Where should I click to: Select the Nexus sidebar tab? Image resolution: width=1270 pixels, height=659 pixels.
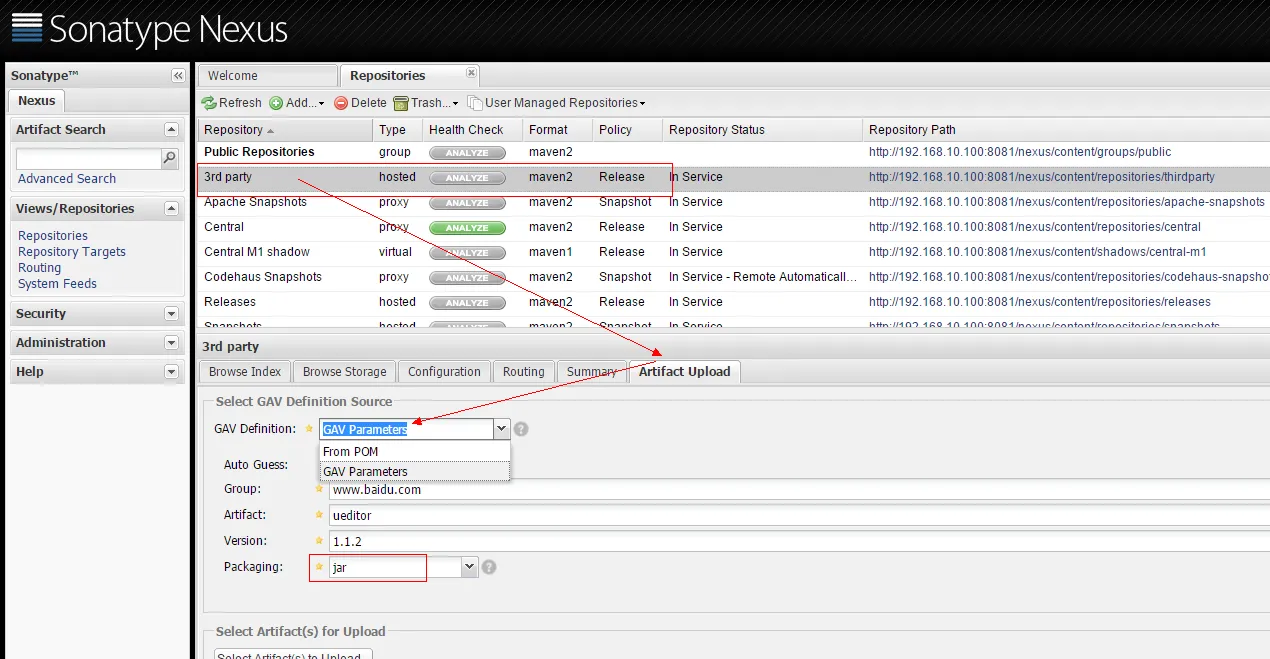[37, 101]
